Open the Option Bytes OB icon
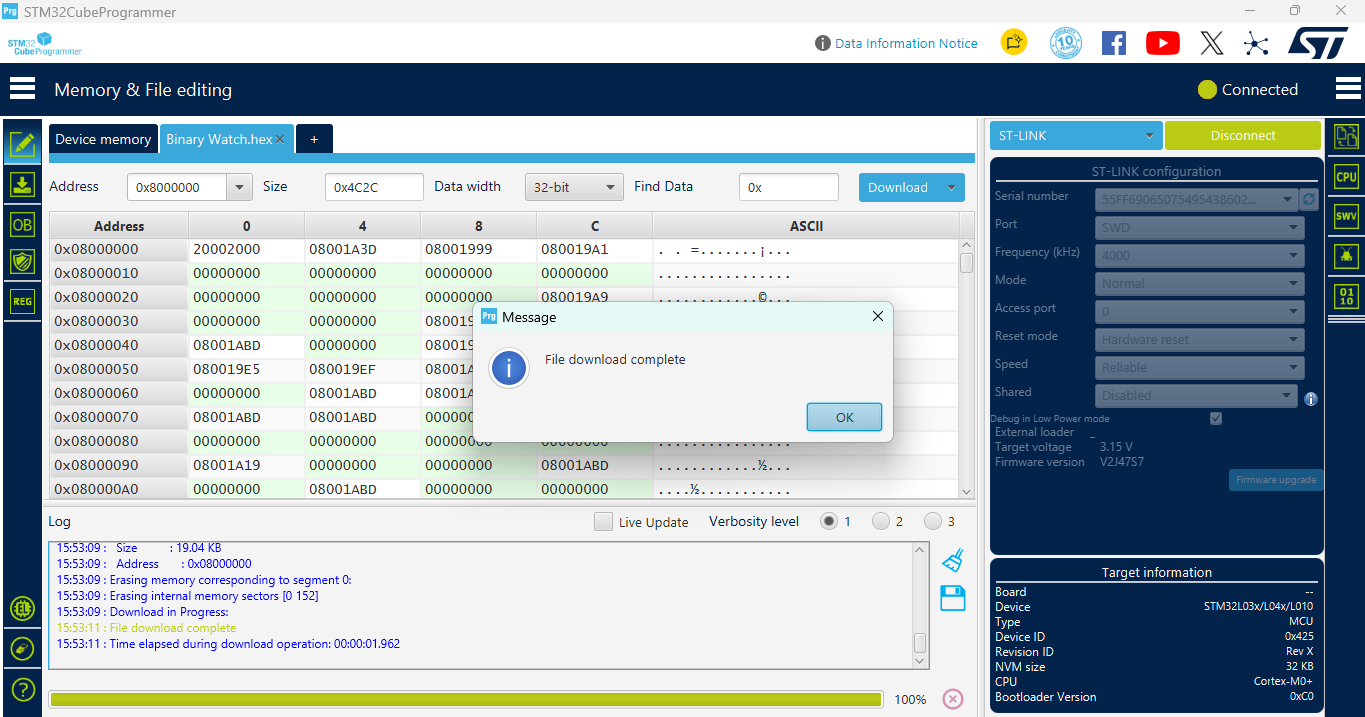 pyautogui.click(x=22, y=224)
